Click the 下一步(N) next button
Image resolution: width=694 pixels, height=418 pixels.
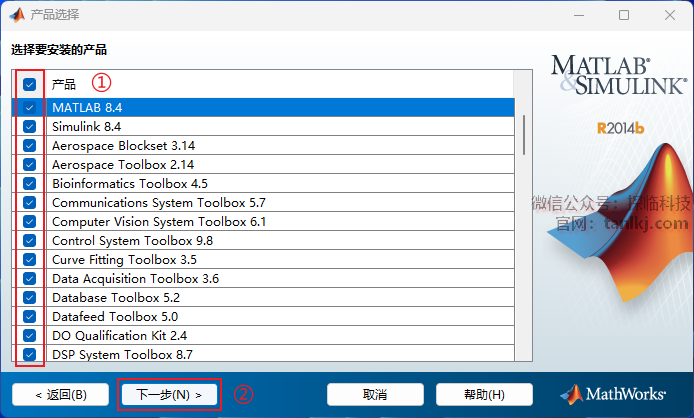(170, 395)
